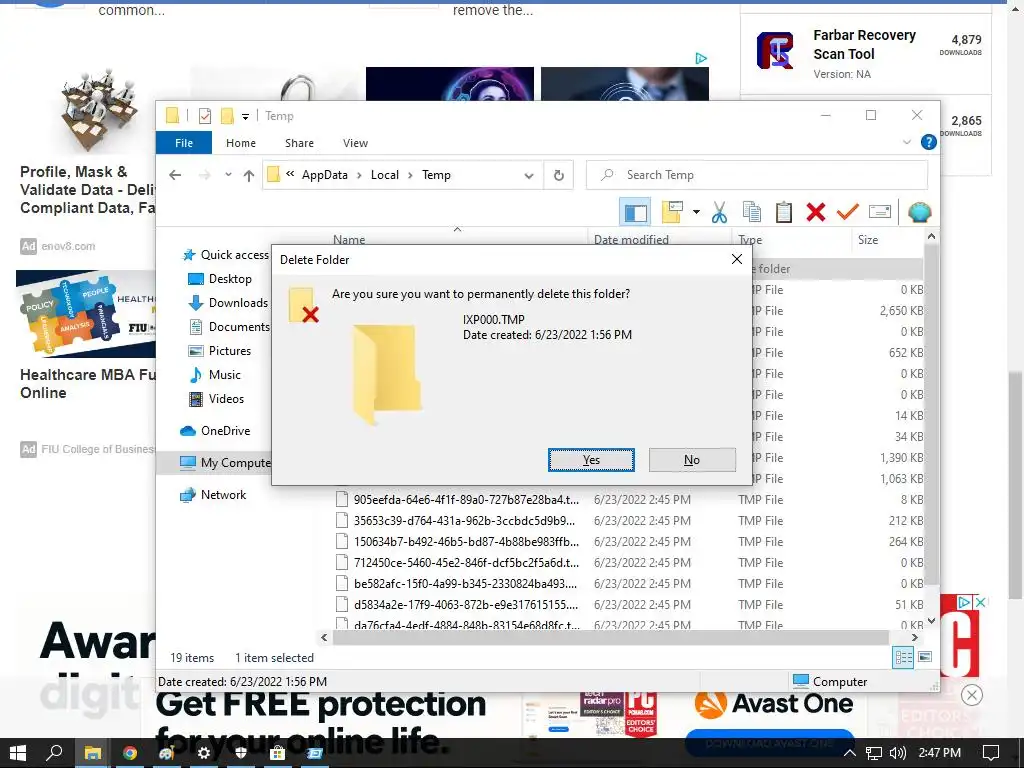Open Microsoft Store icon in taskbar
The width and height of the screenshot is (1024, 768).
click(x=278, y=754)
